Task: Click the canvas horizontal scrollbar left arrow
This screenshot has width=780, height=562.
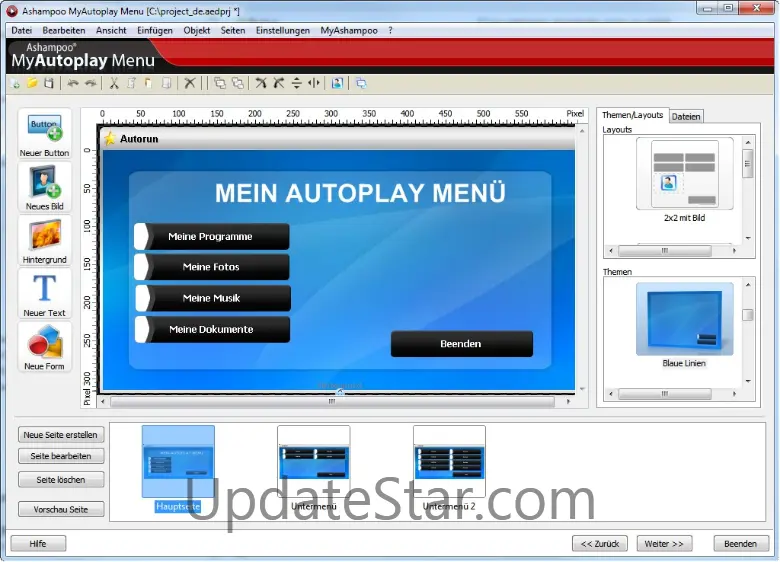Action: (103, 401)
